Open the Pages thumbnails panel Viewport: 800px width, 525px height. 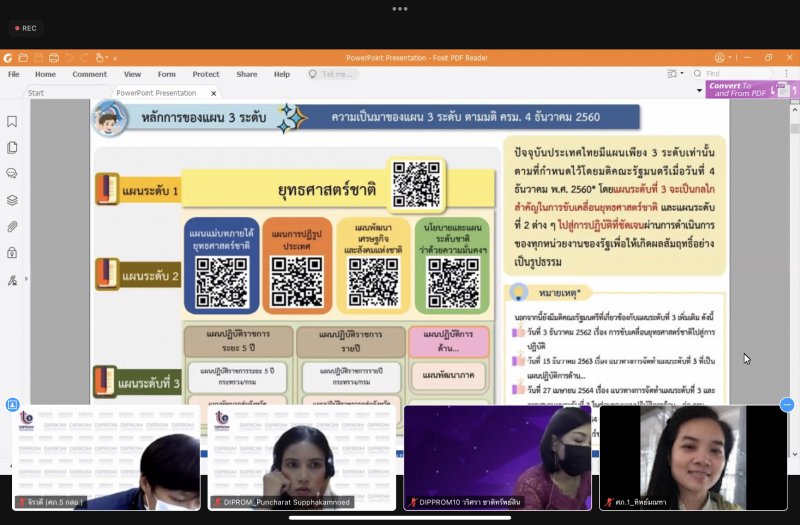(x=12, y=147)
